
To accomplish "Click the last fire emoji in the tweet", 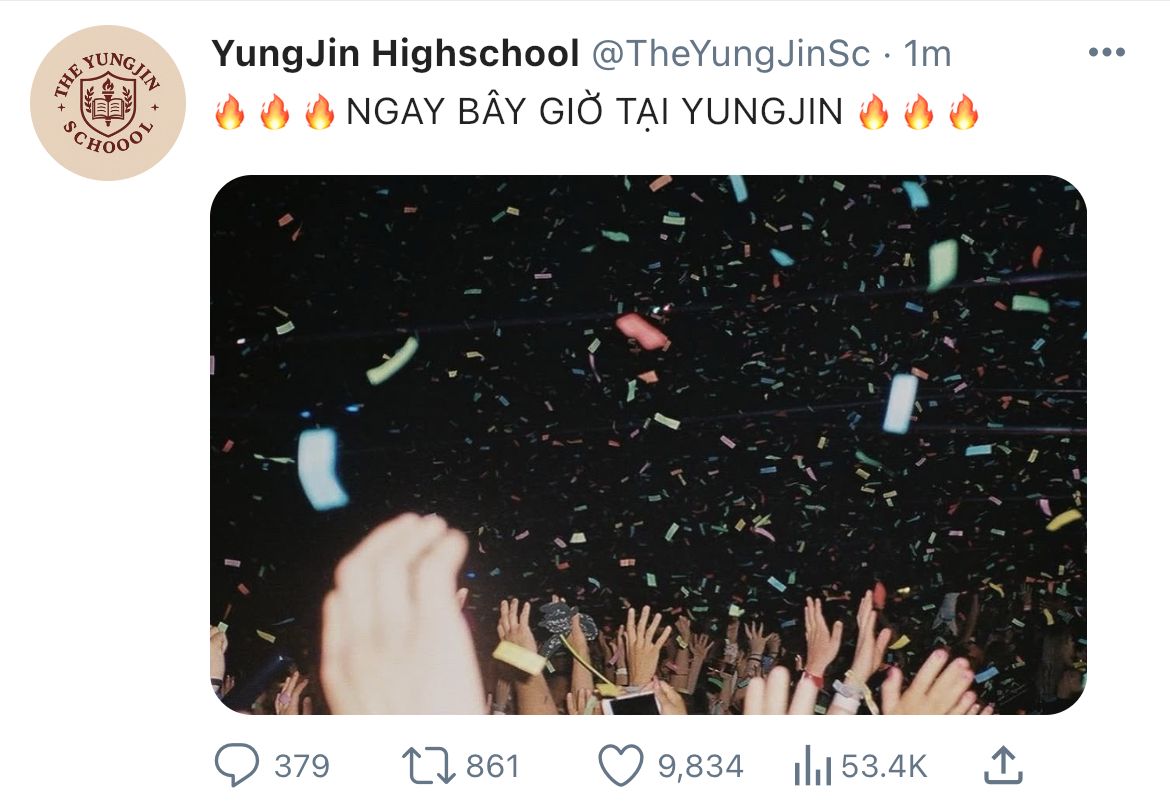I will pyautogui.click(x=963, y=112).
